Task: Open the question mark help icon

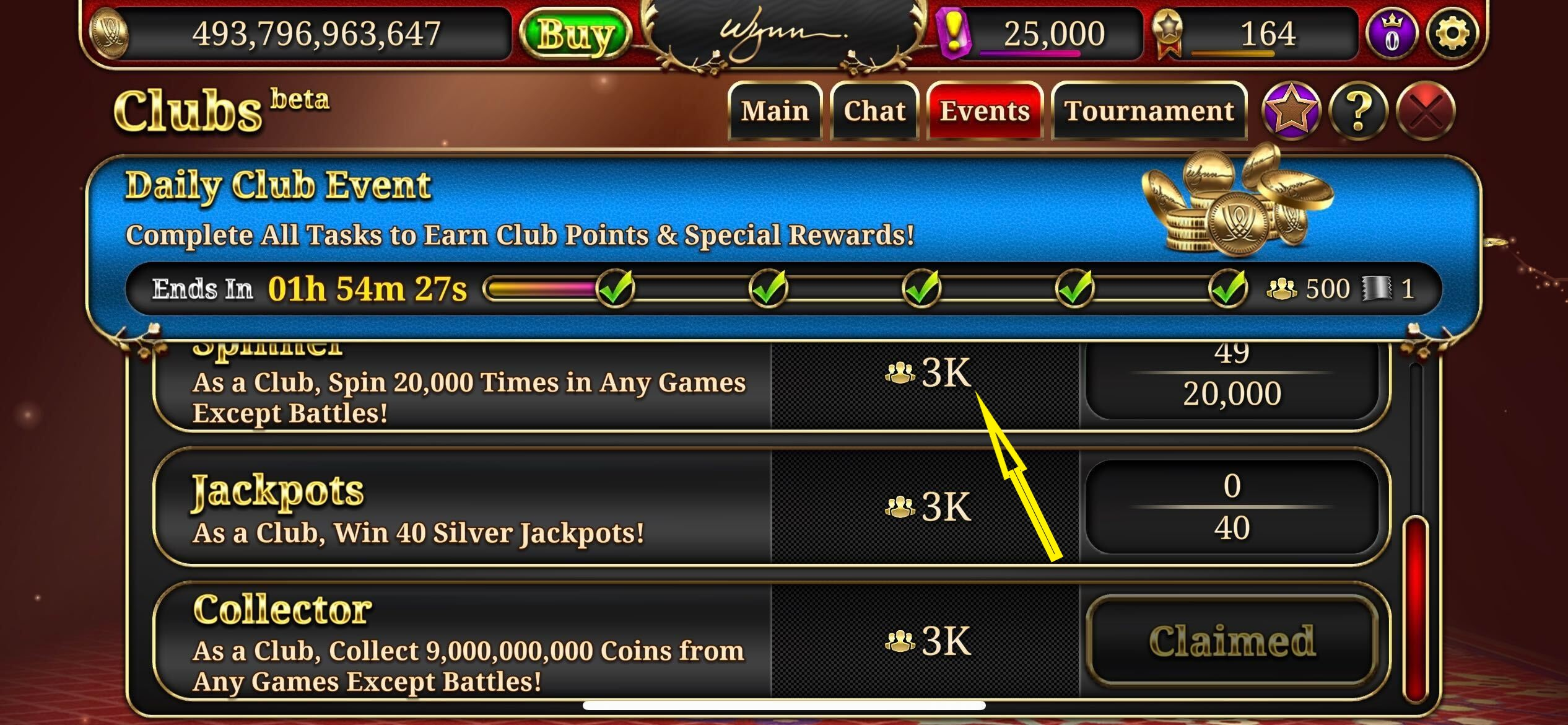Action: point(1358,111)
